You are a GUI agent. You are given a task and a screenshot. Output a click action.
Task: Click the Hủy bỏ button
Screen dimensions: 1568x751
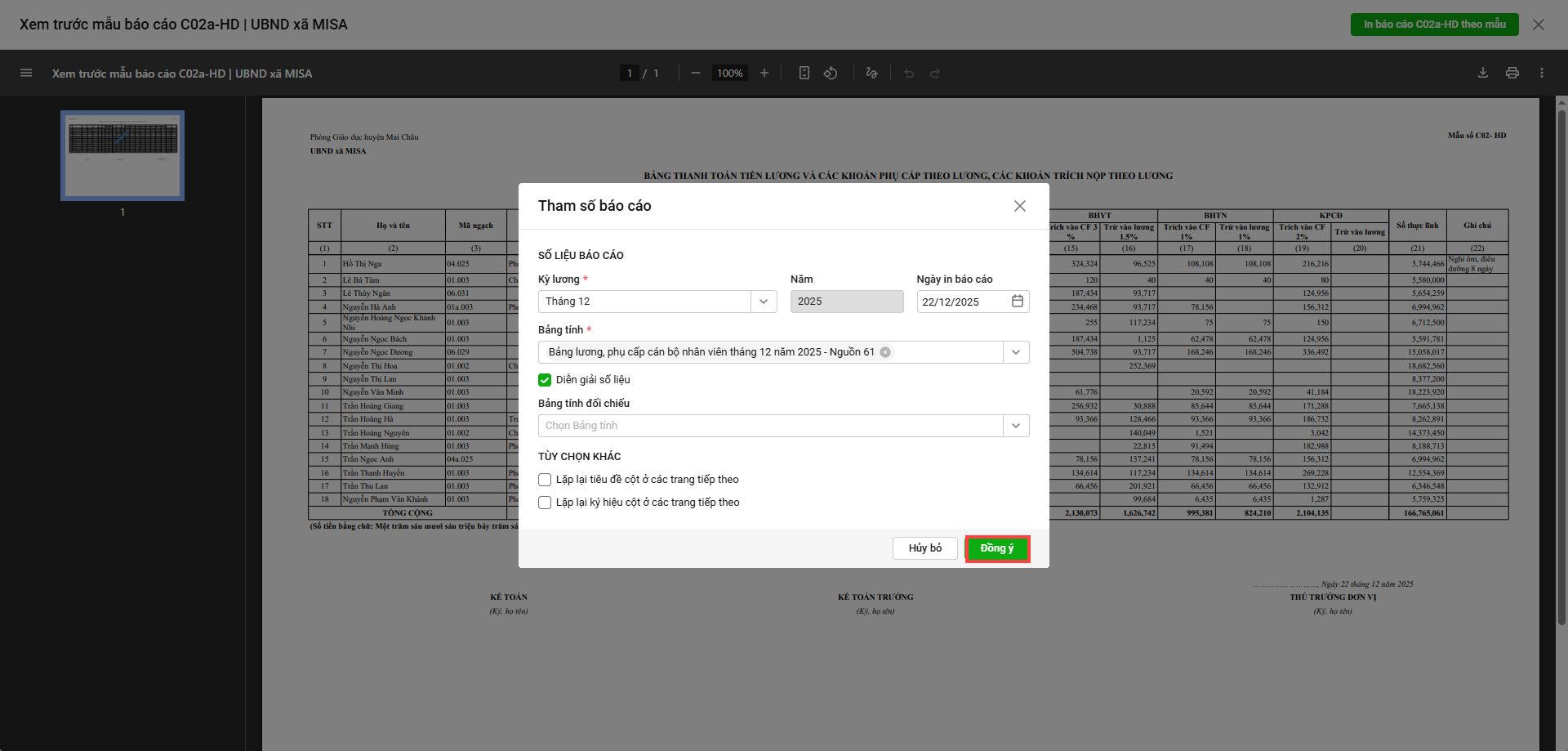[x=924, y=548]
